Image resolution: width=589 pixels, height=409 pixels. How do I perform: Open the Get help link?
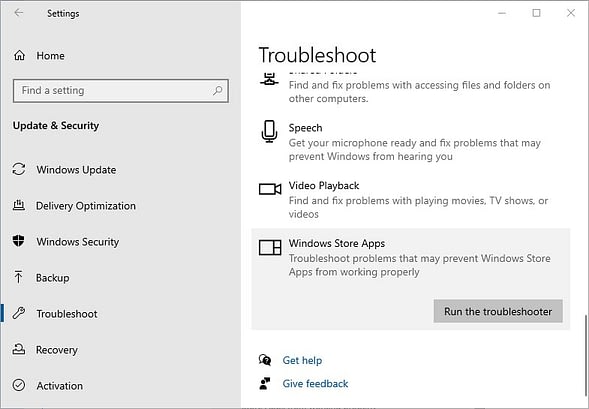tap(302, 361)
